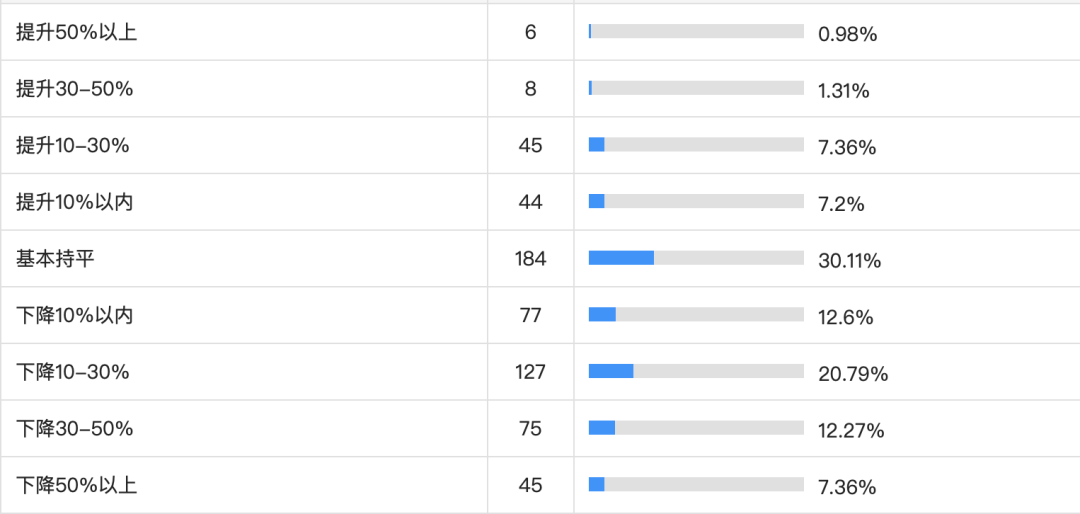The width and height of the screenshot is (1080, 514).
Task: Click the 30.11% percentage value
Action: pos(849,261)
